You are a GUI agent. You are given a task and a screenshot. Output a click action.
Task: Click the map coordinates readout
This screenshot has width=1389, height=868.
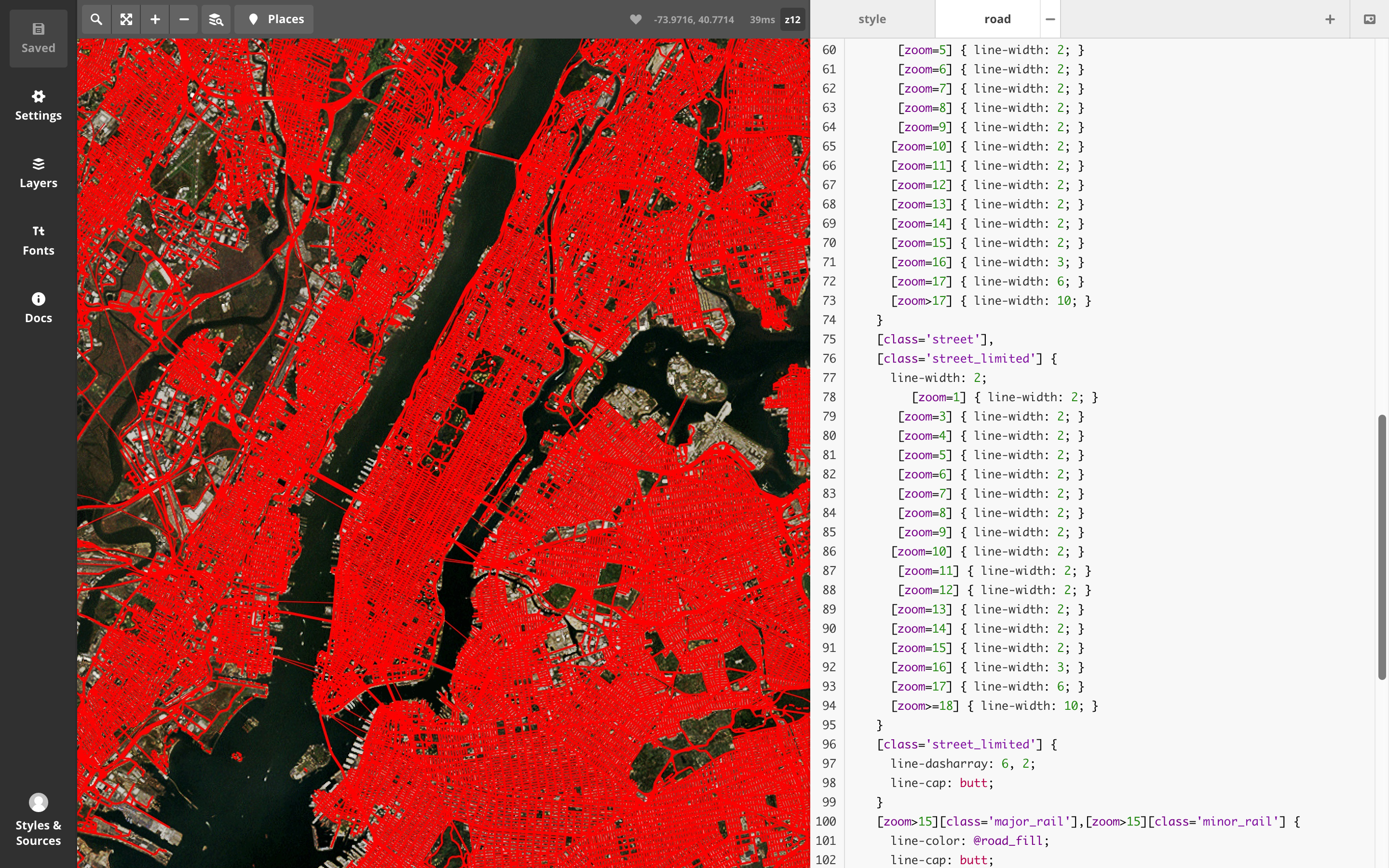[x=694, y=19]
